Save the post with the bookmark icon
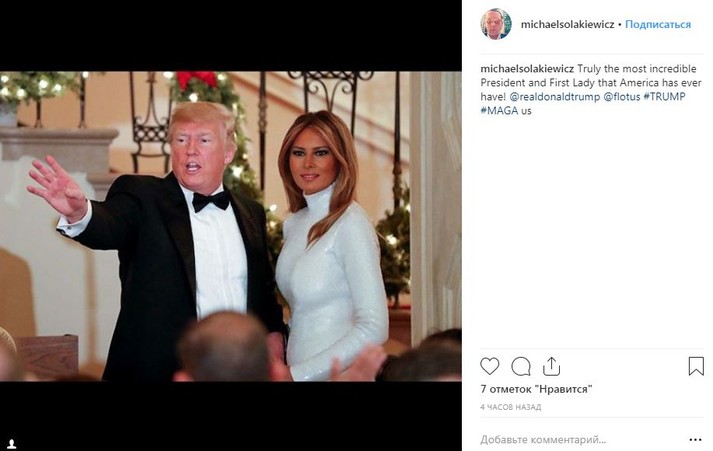This screenshot has width=713, height=451. 696,366
